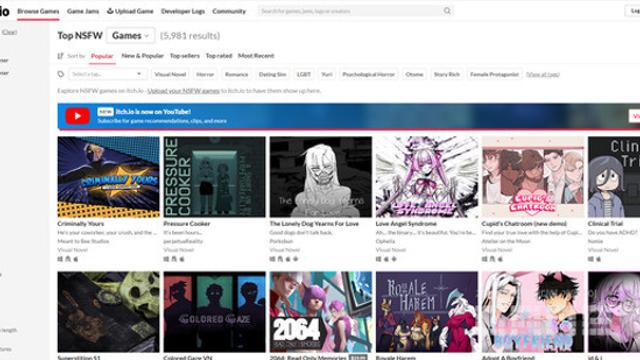Image resolution: width=640 pixels, height=360 pixels.
Task: Open the Atelier on the Moon author link
Action: (506, 241)
